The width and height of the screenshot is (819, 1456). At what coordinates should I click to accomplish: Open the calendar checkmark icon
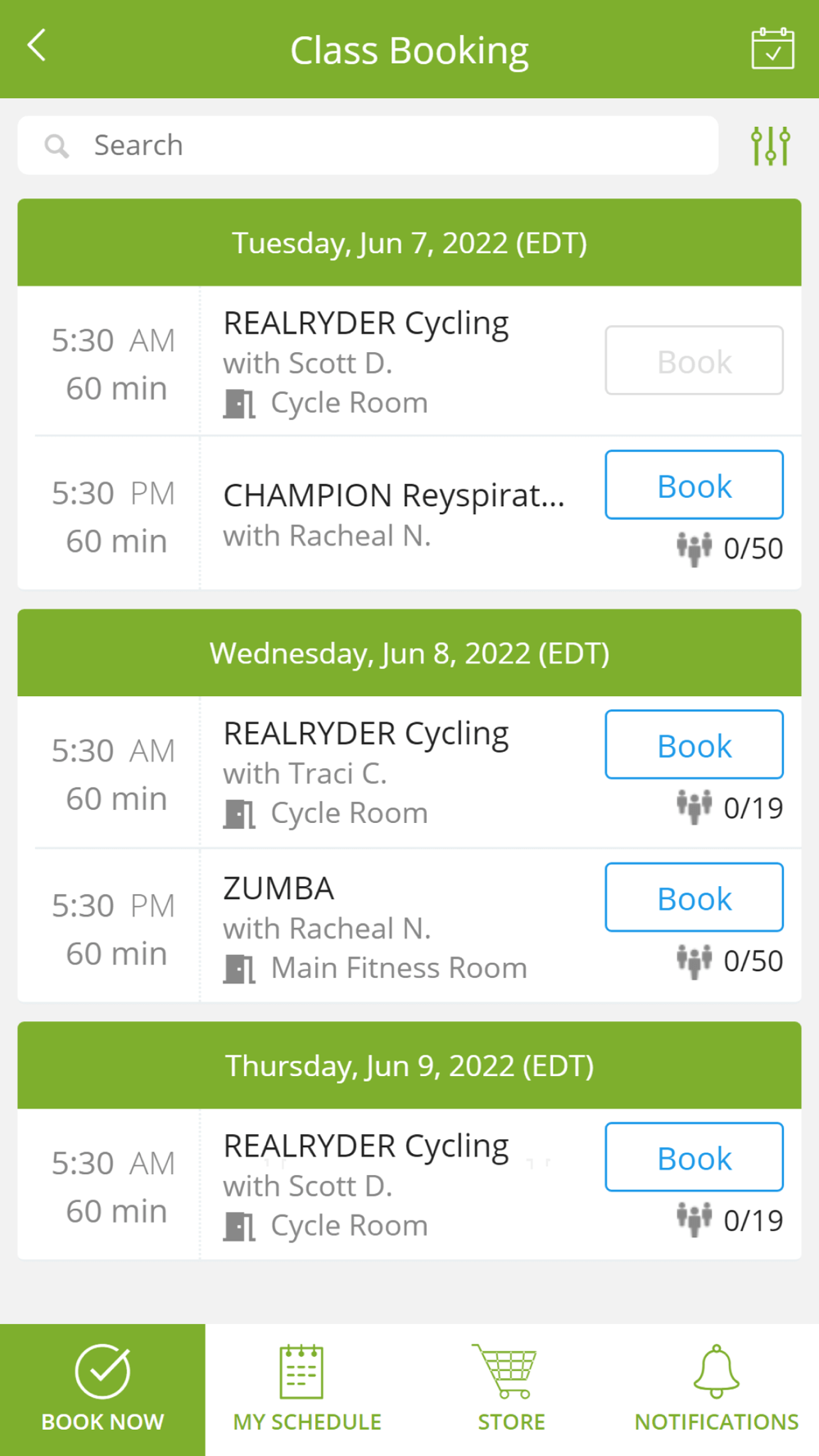point(772,49)
